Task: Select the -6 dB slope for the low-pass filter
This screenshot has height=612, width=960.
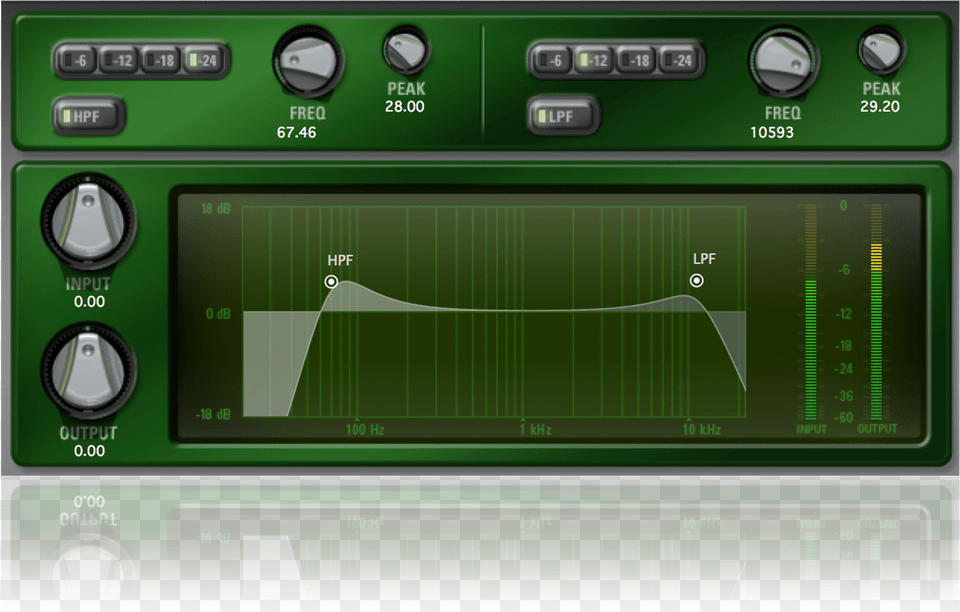Action: click(x=549, y=60)
